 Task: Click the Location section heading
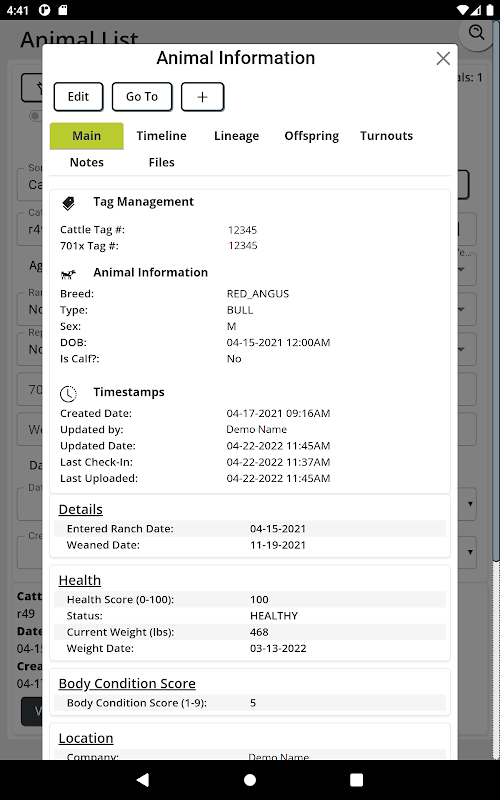[x=86, y=738]
